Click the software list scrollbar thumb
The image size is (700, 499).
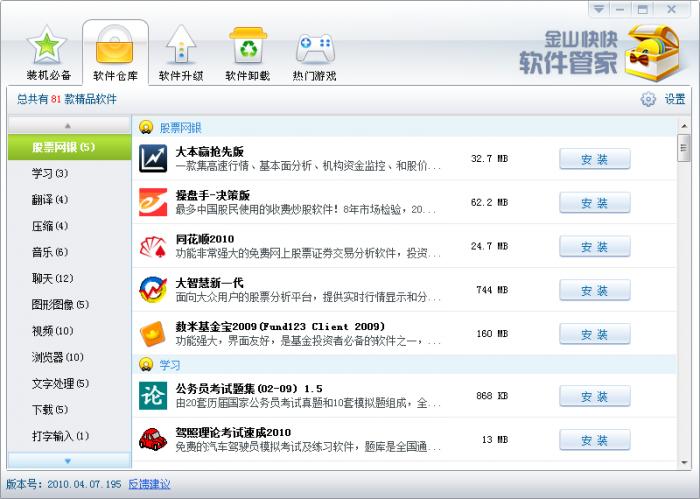click(x=684, y=148)
